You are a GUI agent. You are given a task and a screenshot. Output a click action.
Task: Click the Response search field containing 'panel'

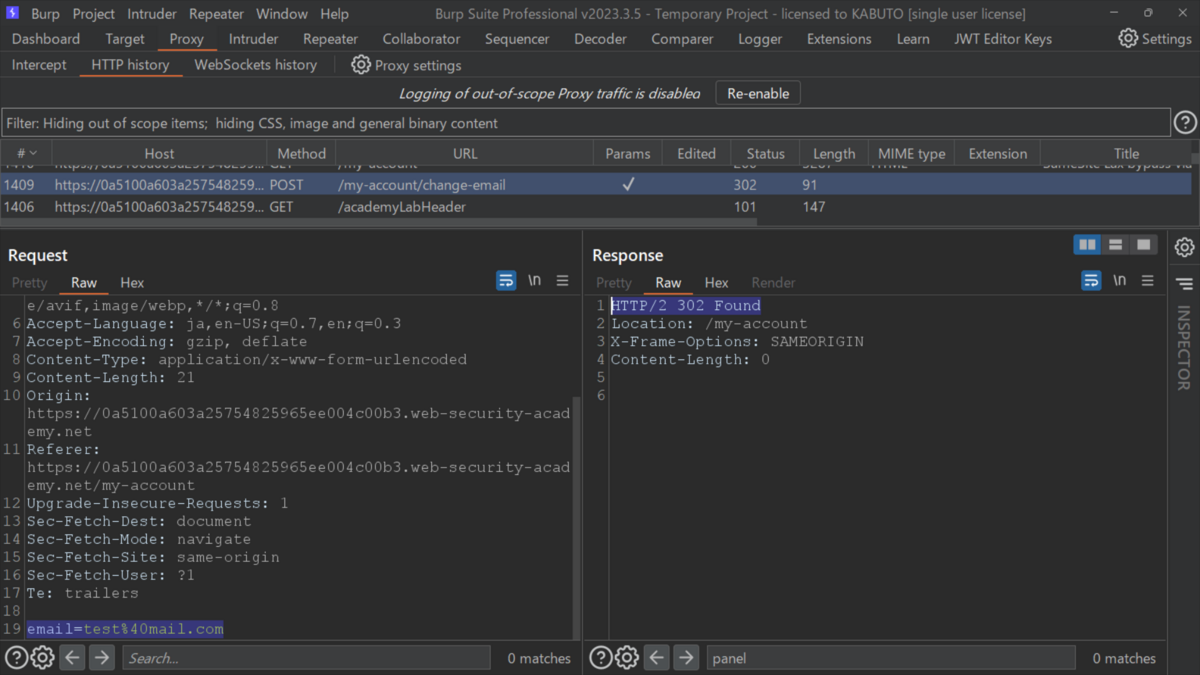pos(891,658)
